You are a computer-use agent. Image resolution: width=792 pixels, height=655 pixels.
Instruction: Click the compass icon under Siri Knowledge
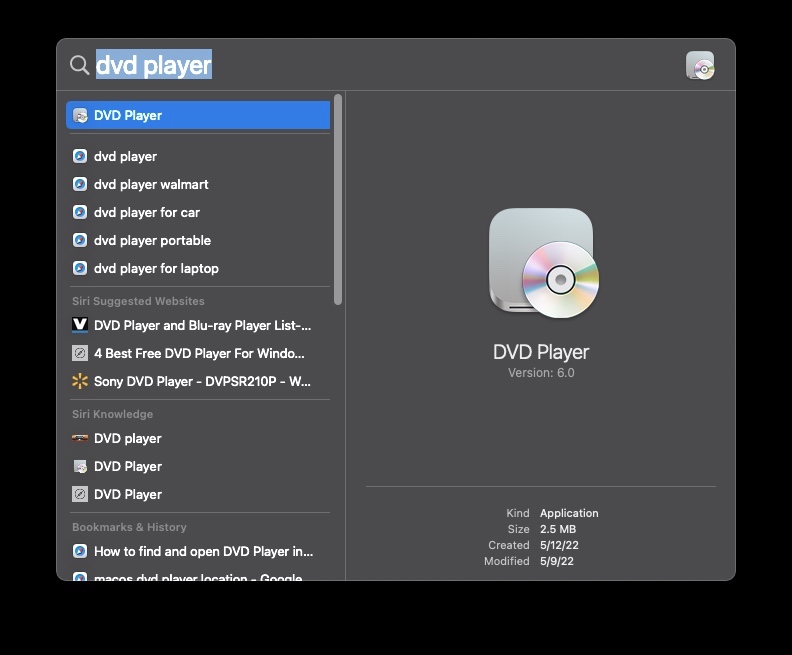80,494
